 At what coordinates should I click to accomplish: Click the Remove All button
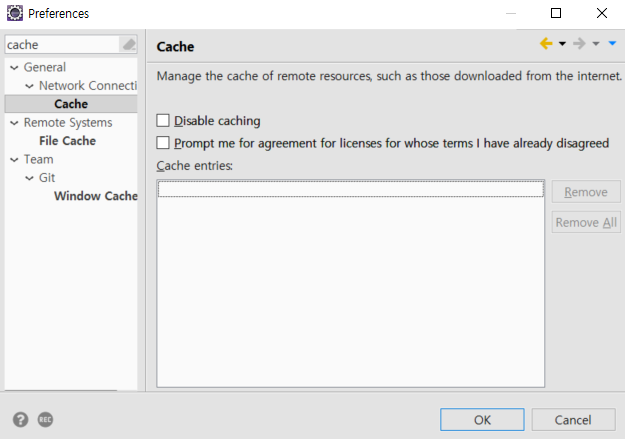click(x=586, y=222)
